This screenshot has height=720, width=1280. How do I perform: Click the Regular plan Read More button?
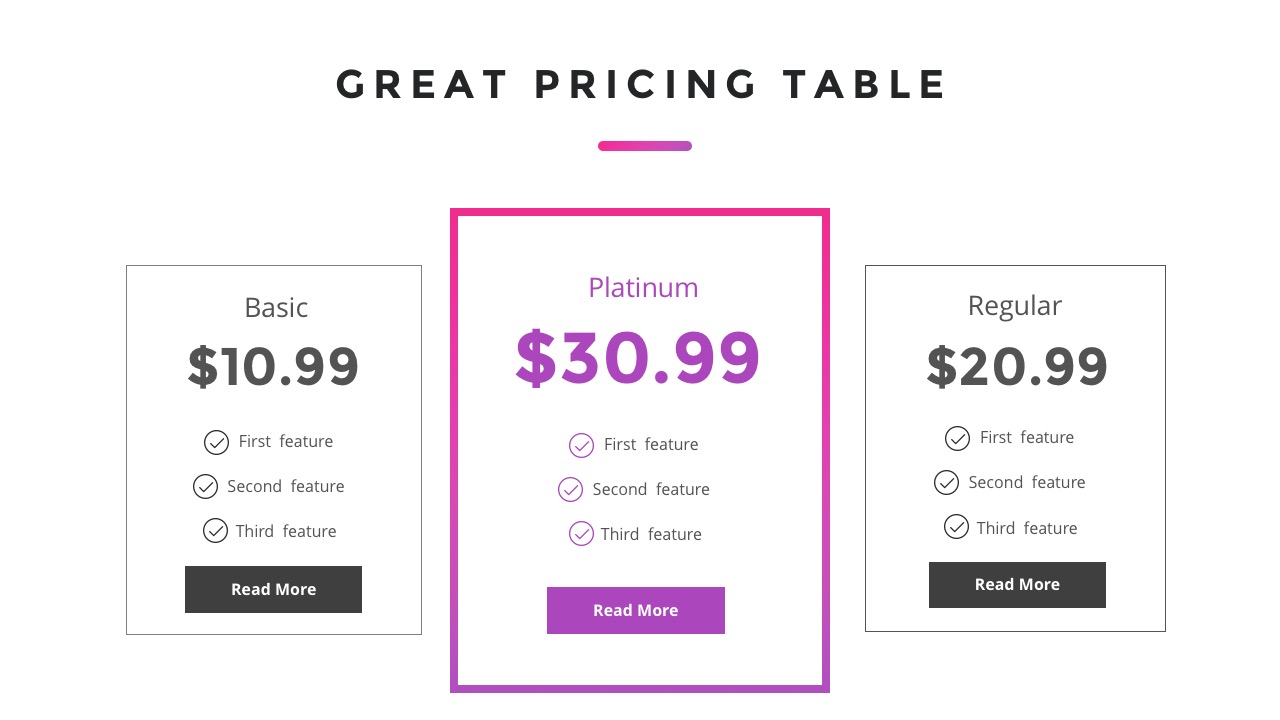[x=1017, y=585]
